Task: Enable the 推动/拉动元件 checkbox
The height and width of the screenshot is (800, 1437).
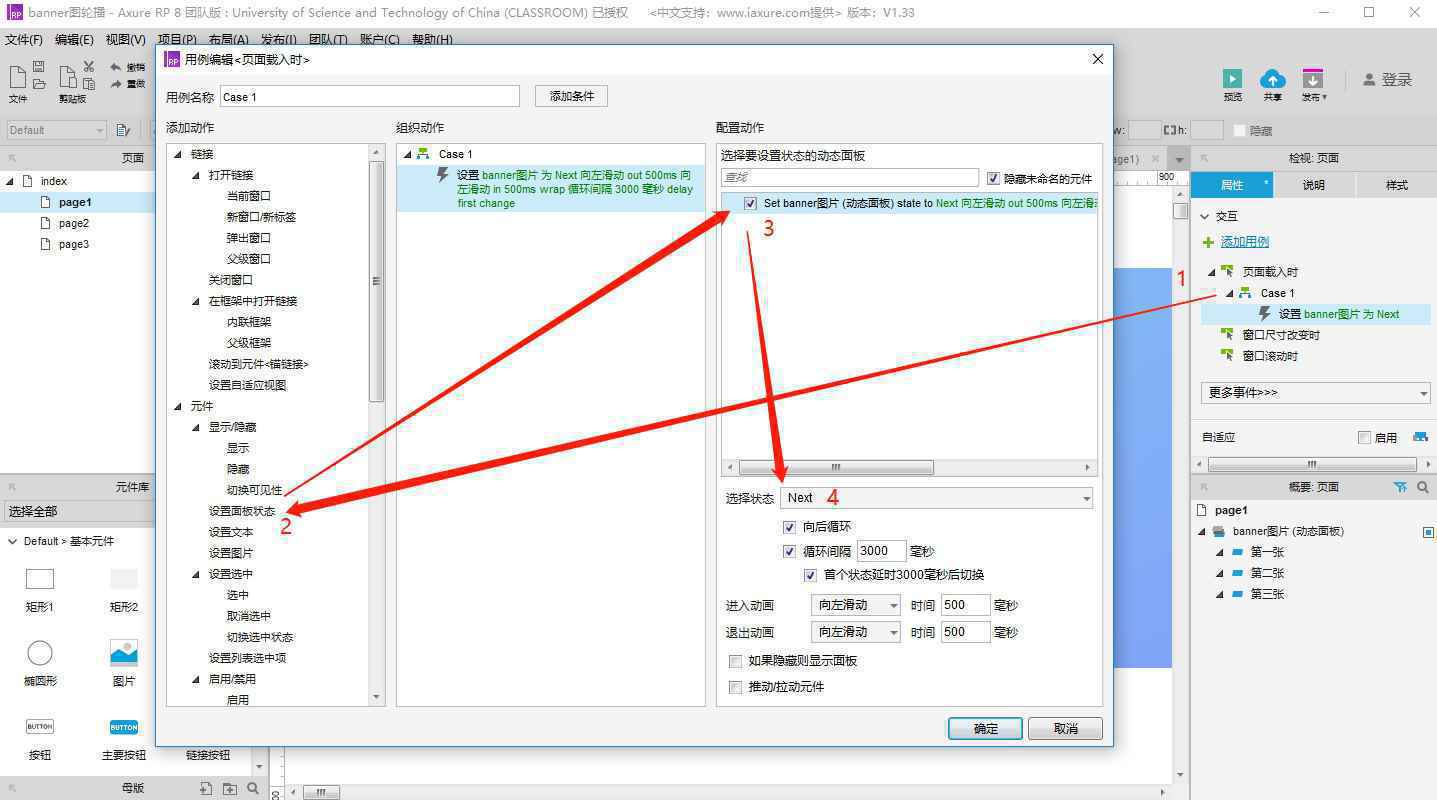Action: (x=736, y=687)
